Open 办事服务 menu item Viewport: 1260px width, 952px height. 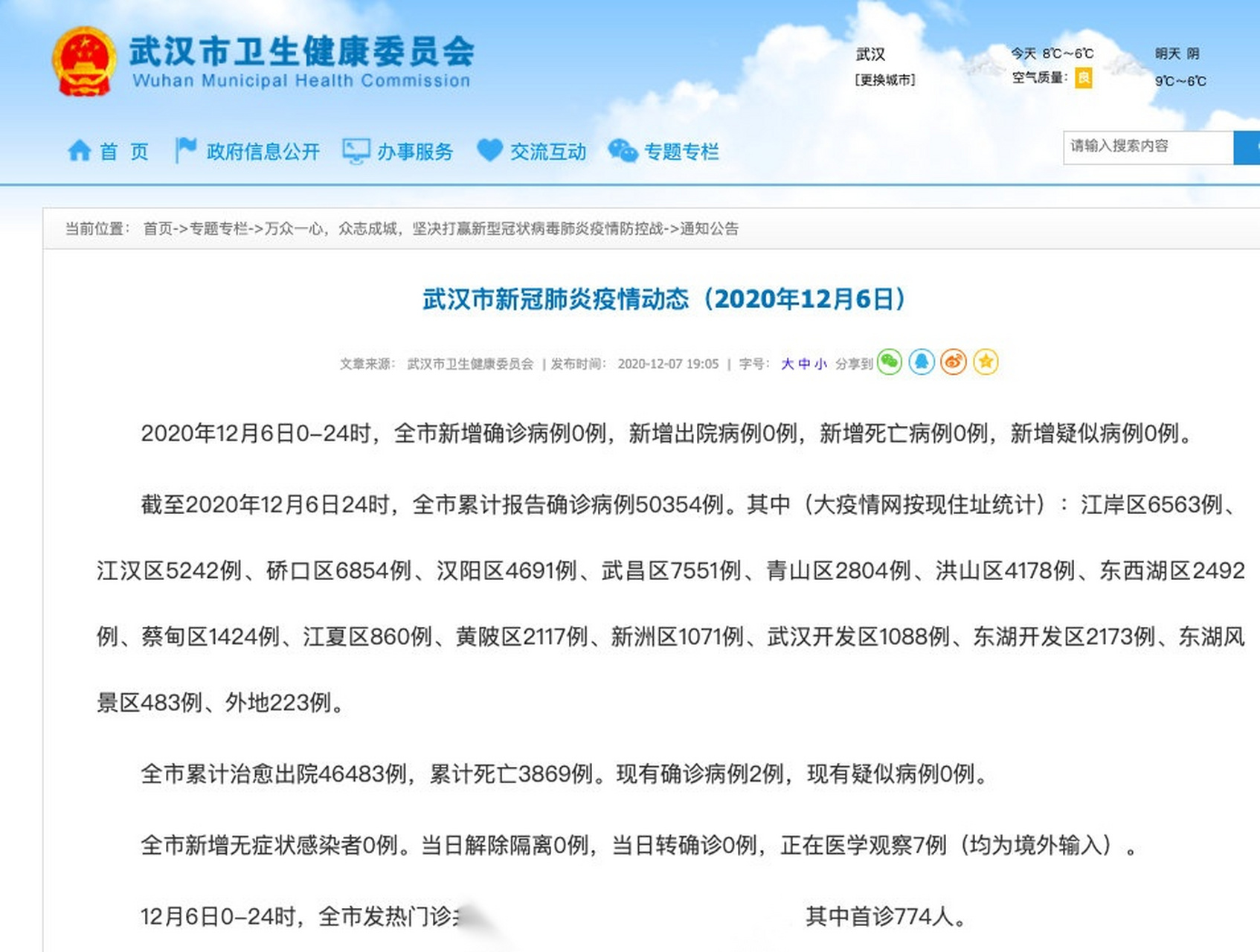pos(414,152)
